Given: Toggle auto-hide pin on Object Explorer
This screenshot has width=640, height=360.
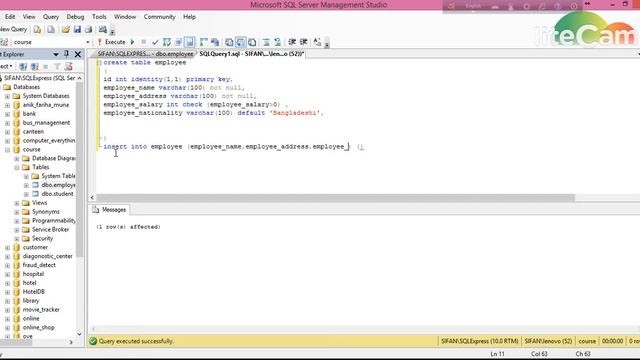Looking at the screenshot, I should click(x=67, y=54).
